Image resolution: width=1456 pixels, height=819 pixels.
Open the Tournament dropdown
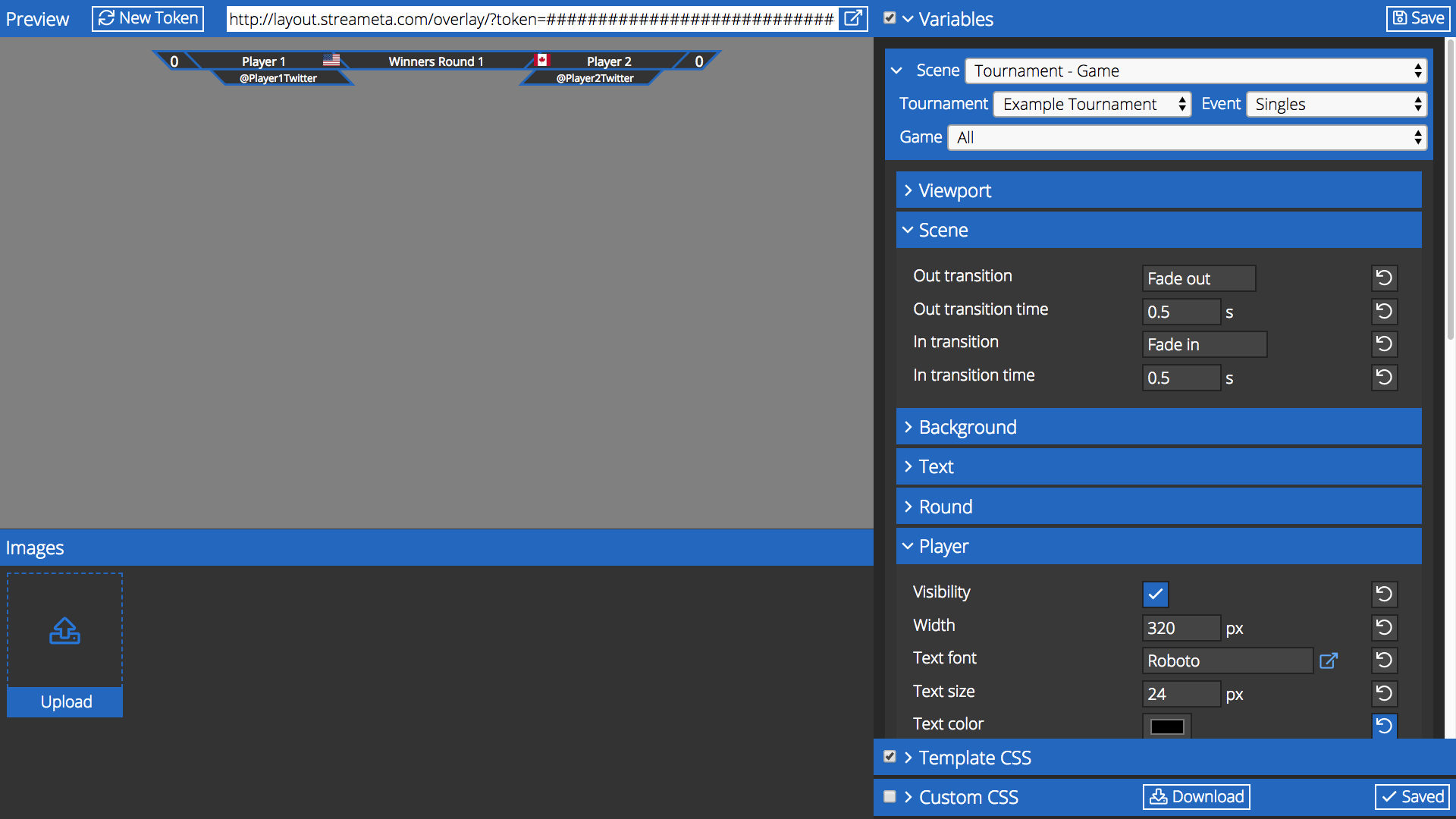tap(1092, 104)
